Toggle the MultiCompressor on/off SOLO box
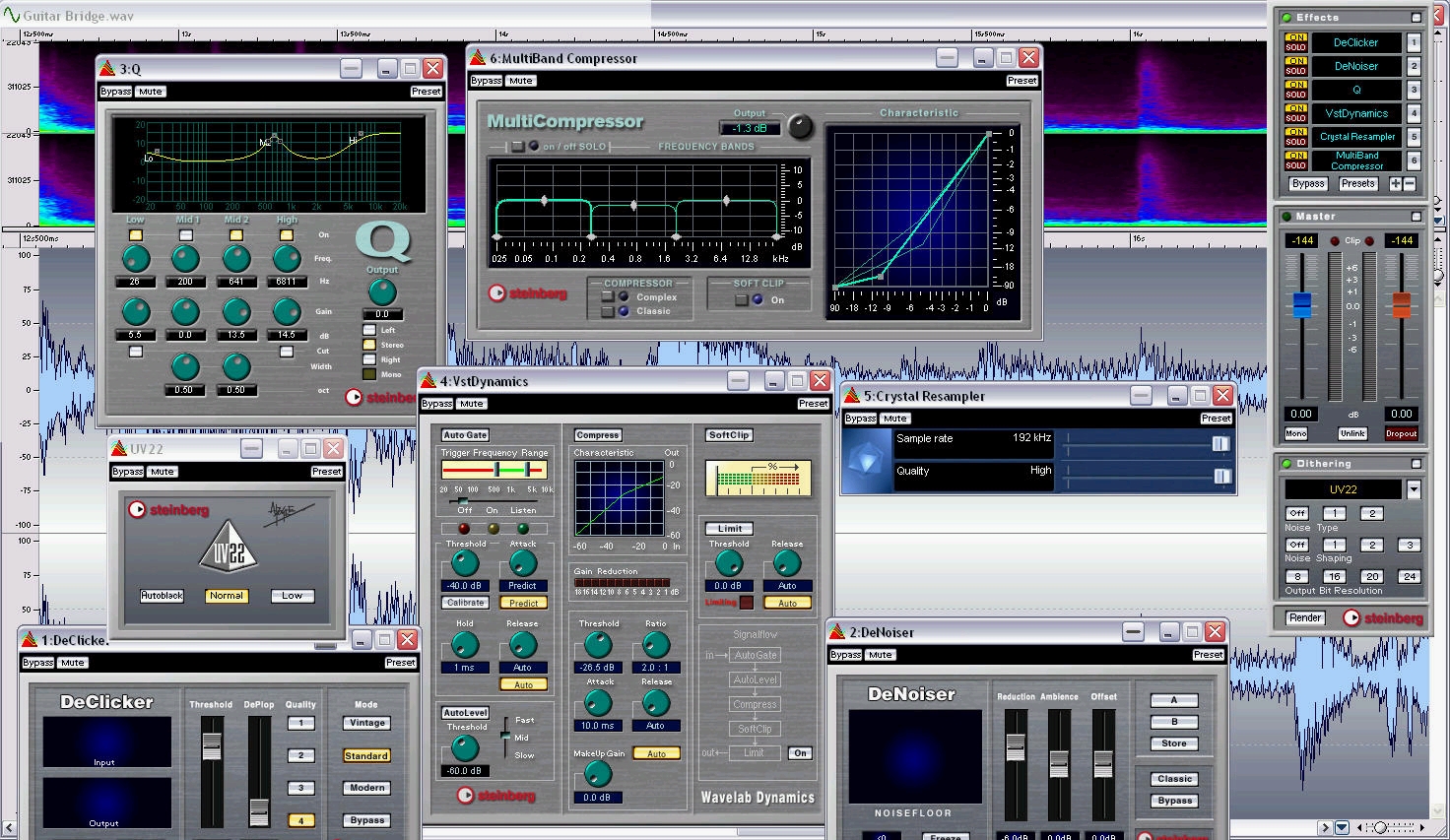Screen dimensions: 1450x840 pyautogui.click(x=517, y=147)
